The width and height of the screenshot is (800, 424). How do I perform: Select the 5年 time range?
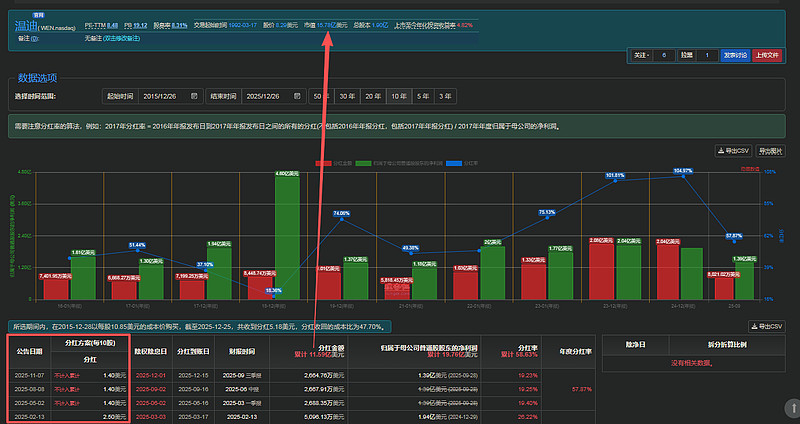click(424, 95)
